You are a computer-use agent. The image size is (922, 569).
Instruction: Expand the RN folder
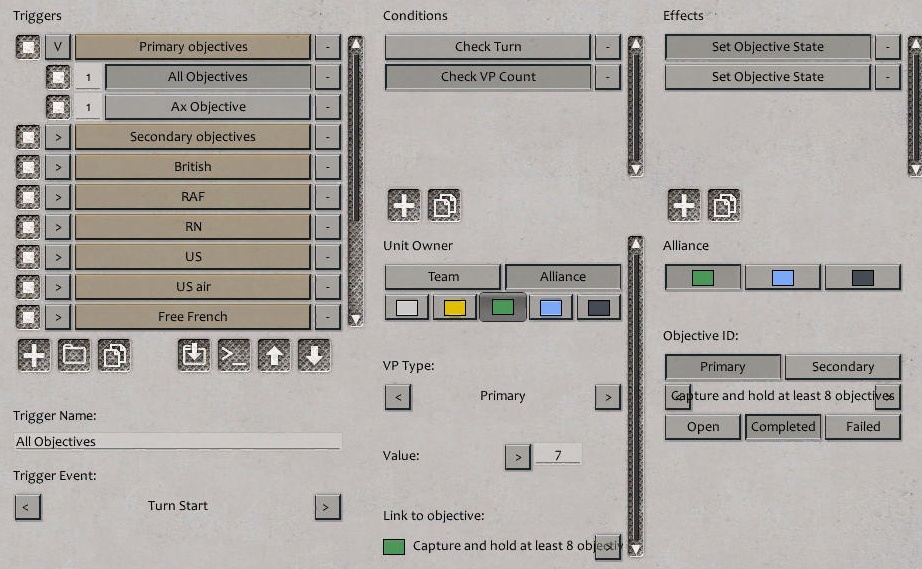(x=58, y=227)
